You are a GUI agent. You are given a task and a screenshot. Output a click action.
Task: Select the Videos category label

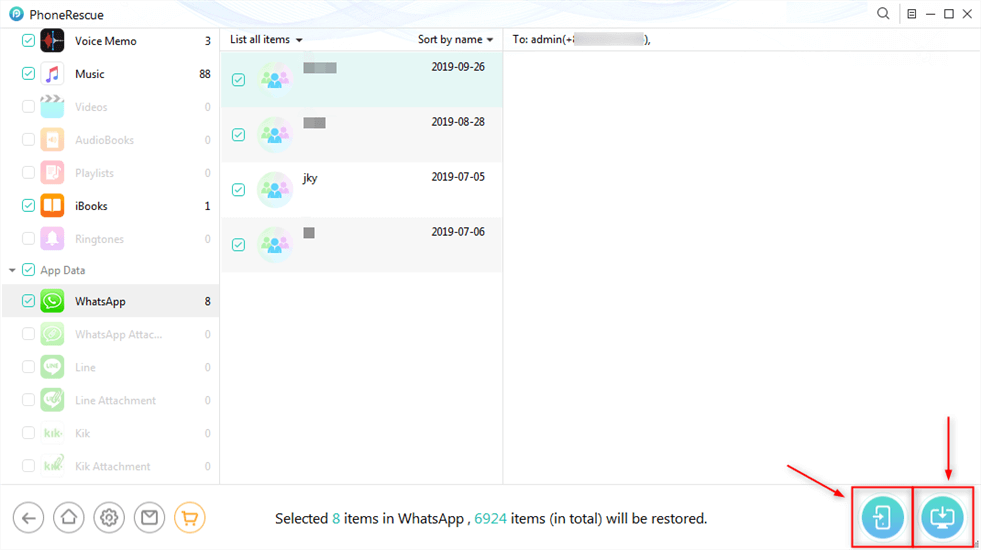91,107
